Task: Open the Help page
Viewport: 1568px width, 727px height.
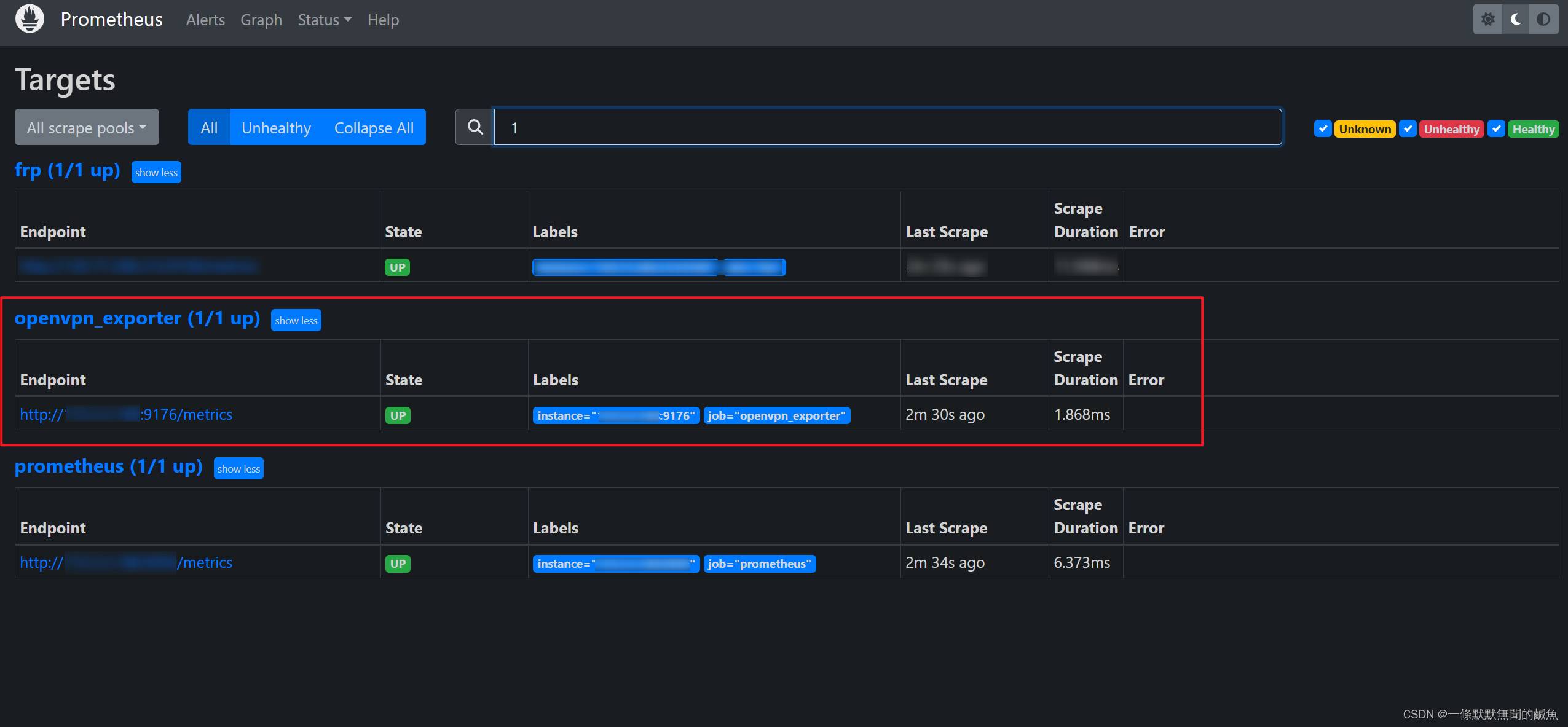Action: [x=383, y=20]
